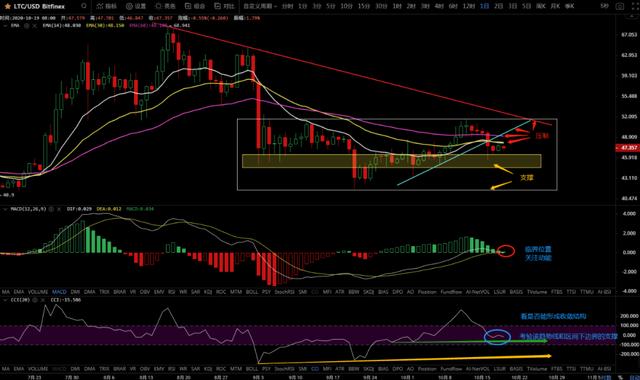Select the 12时 timeframe

[469, 6]
